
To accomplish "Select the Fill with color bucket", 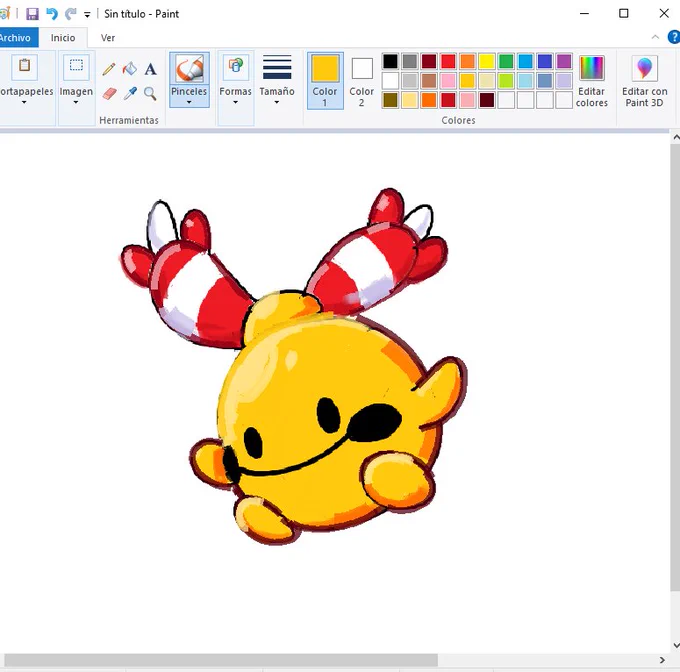I will [x=130, y=69].
